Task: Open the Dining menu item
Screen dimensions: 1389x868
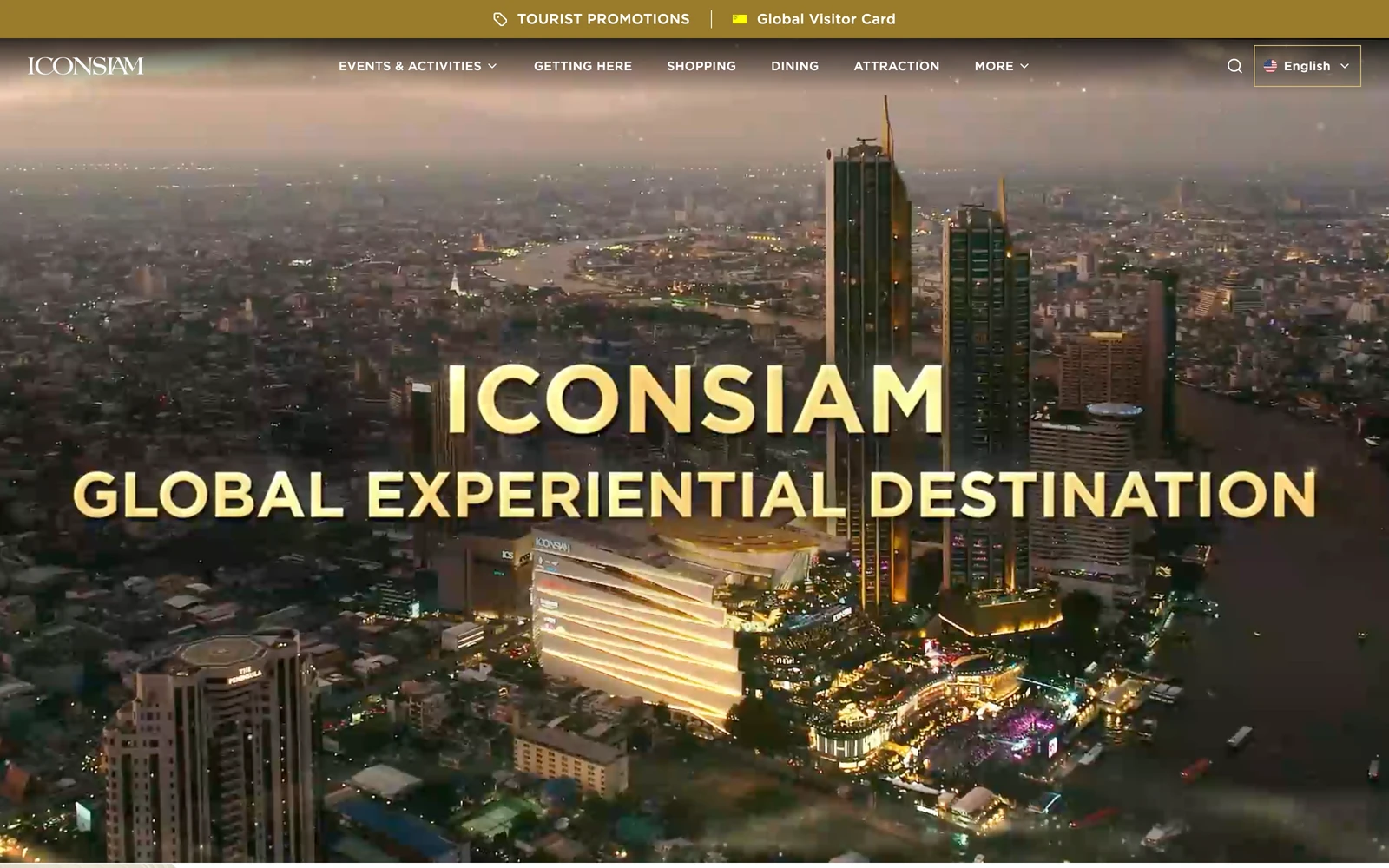Action: tap(794, 66)
